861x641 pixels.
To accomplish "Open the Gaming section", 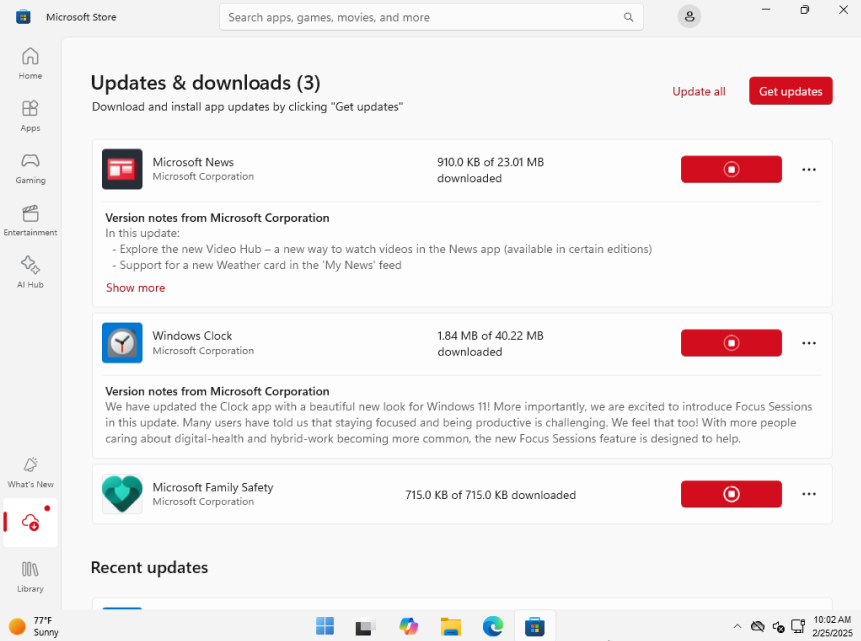I will [30, 168].
